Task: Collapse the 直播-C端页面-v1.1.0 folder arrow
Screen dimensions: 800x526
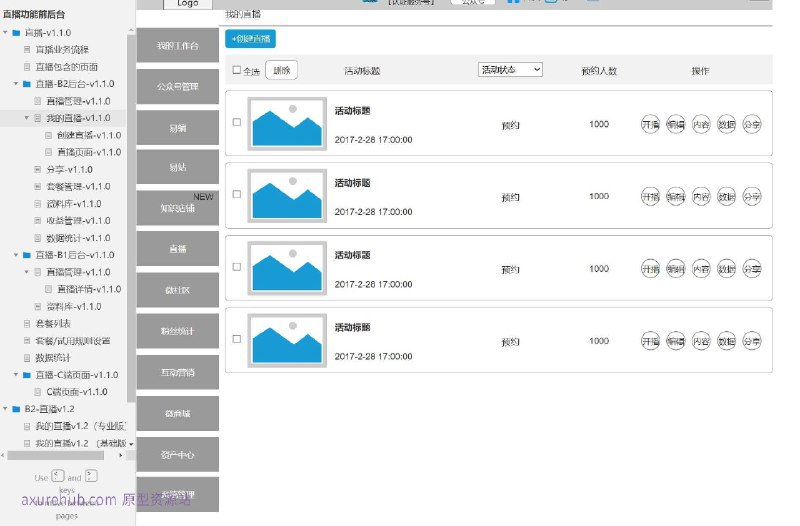Action: coord(16,374)
